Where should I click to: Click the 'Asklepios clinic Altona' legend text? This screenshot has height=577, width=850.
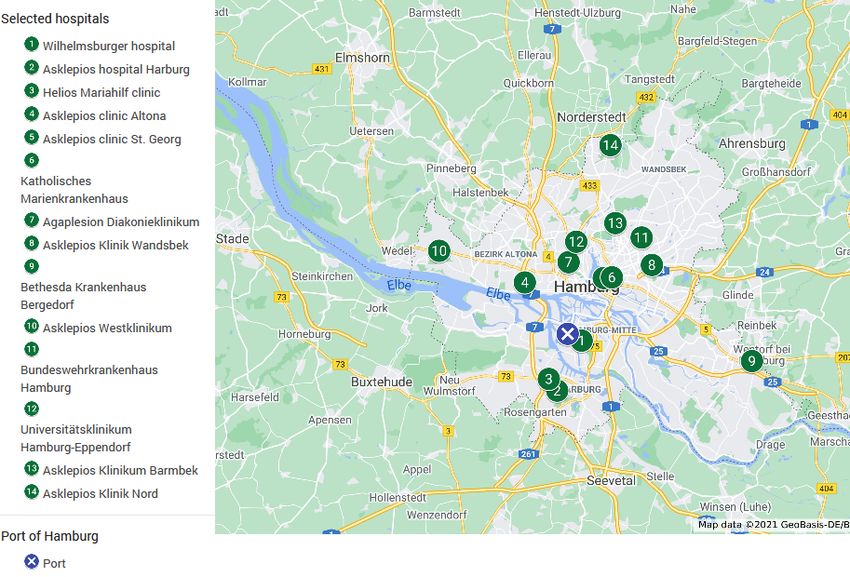(104, 116)
